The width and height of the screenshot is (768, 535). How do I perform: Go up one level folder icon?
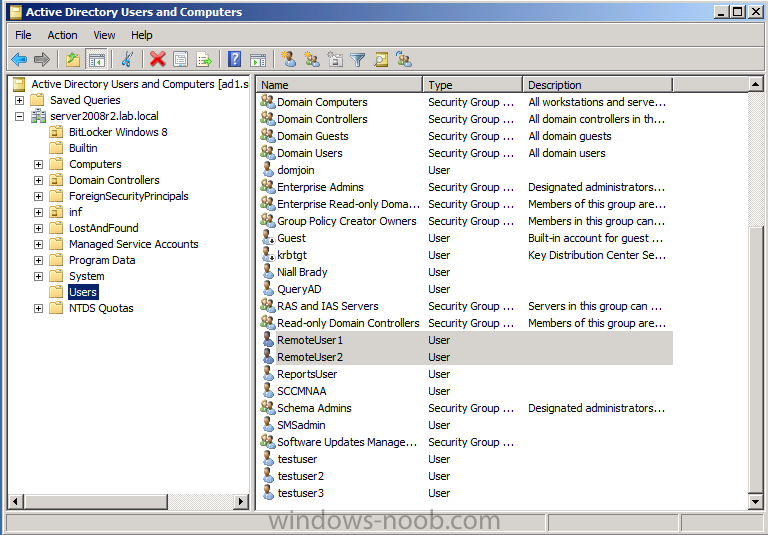pos(73,60)
